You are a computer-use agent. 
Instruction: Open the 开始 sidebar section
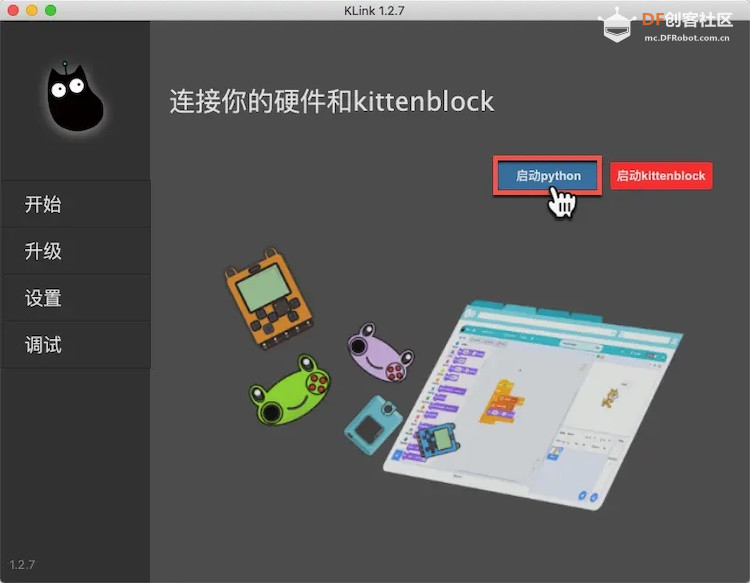tap(75, 204)
